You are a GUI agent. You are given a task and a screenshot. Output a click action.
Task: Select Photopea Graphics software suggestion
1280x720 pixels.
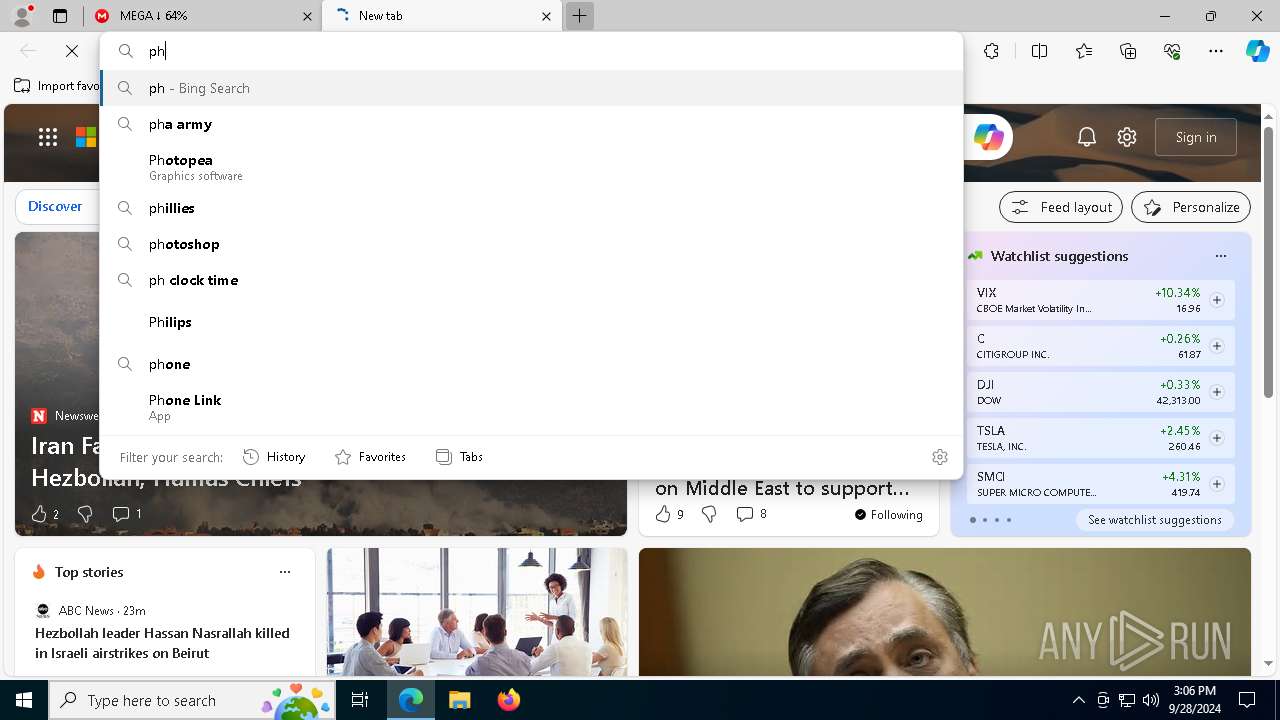(x=531, y=167)
